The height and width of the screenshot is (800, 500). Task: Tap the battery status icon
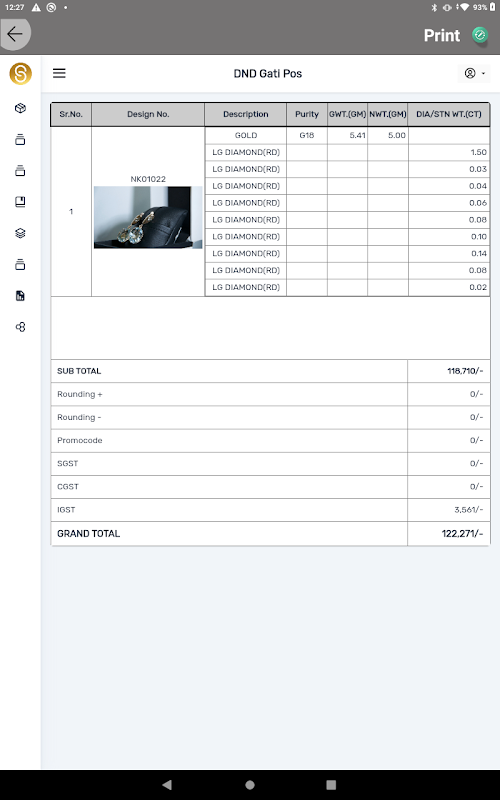click(x=493, y=7)
